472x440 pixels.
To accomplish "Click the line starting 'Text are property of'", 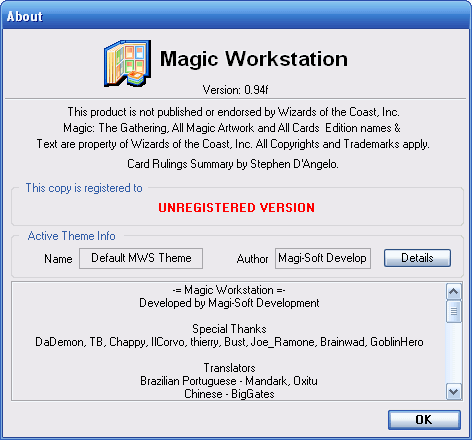I will coord(233,144).
